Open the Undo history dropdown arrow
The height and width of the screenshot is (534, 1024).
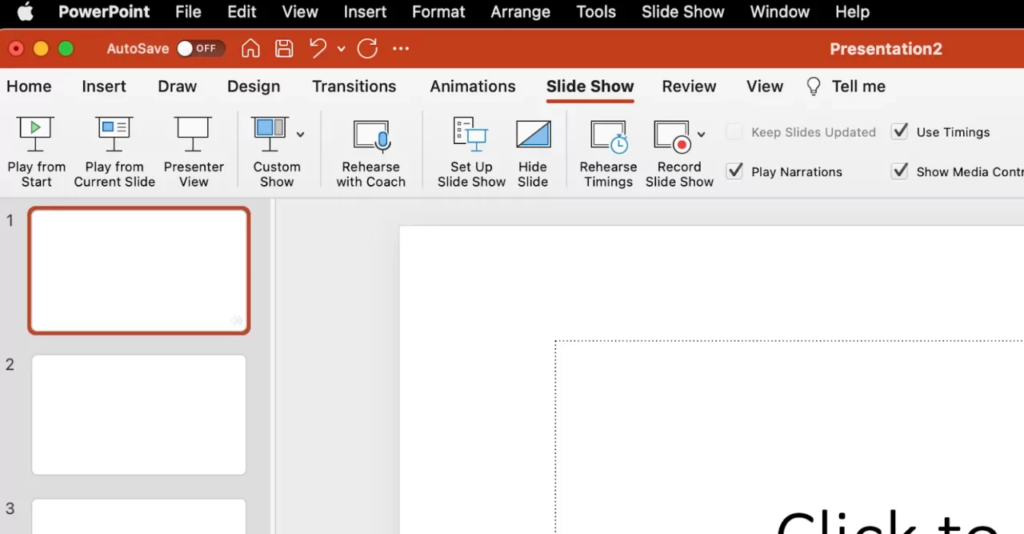pyautogui.click(x=341, y=48)
